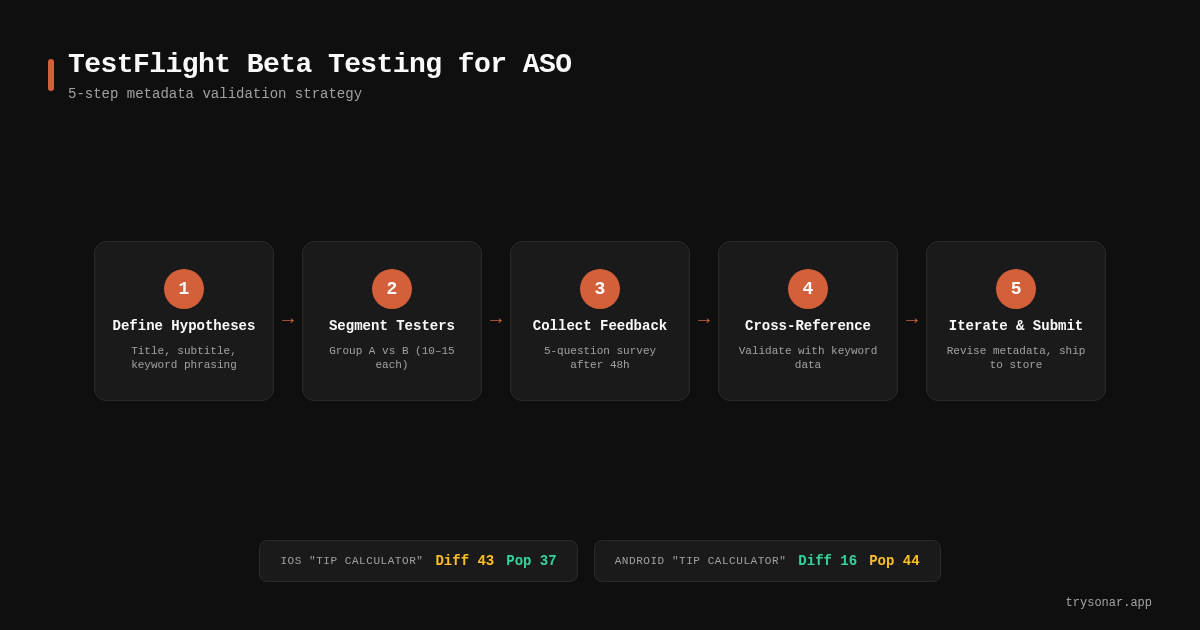The width and height of the screenshot is (1200, 630).
Task: Click the step 3 number circle
Action: [x=600, y=289]
